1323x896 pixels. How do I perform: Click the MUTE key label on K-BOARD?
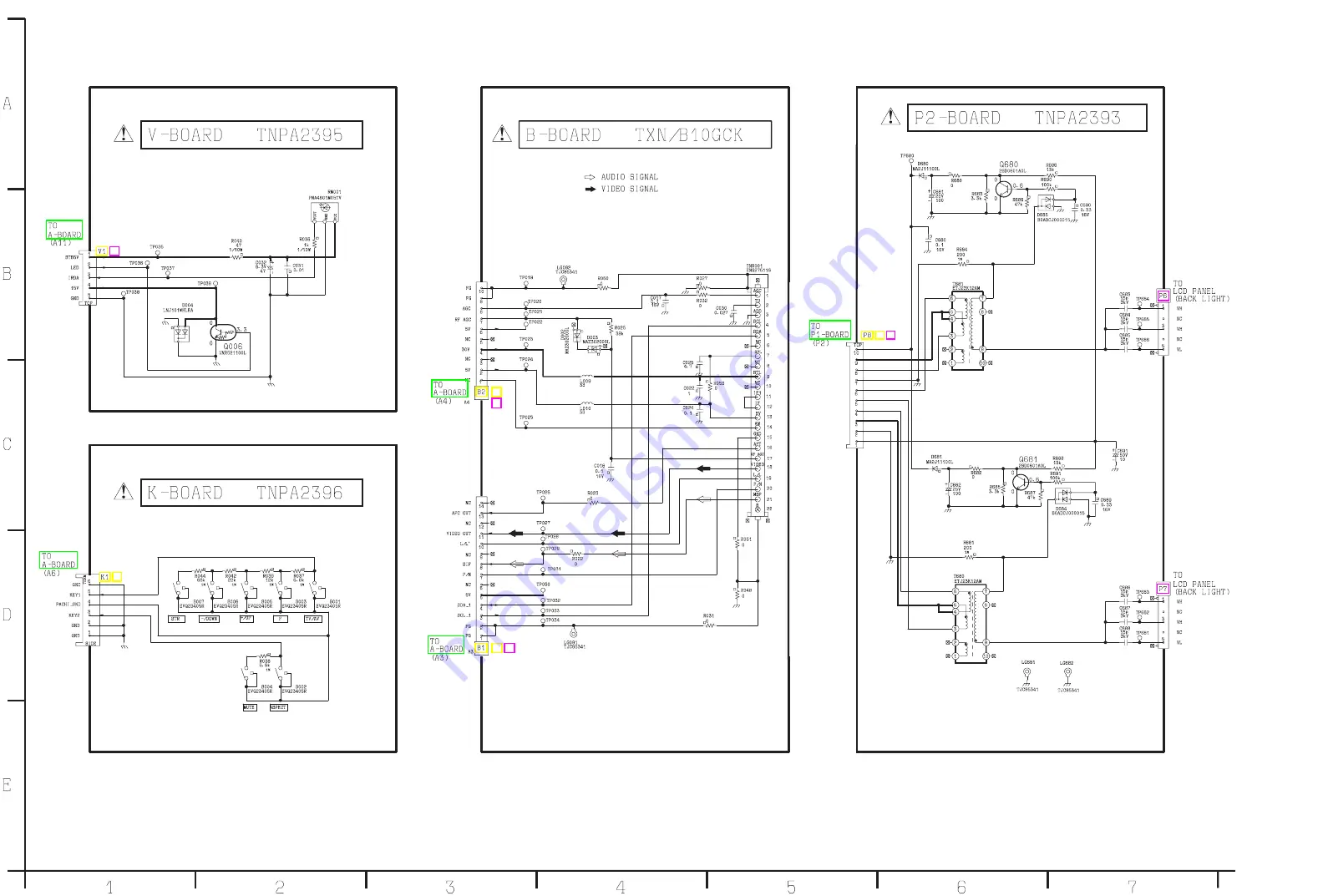250,707
